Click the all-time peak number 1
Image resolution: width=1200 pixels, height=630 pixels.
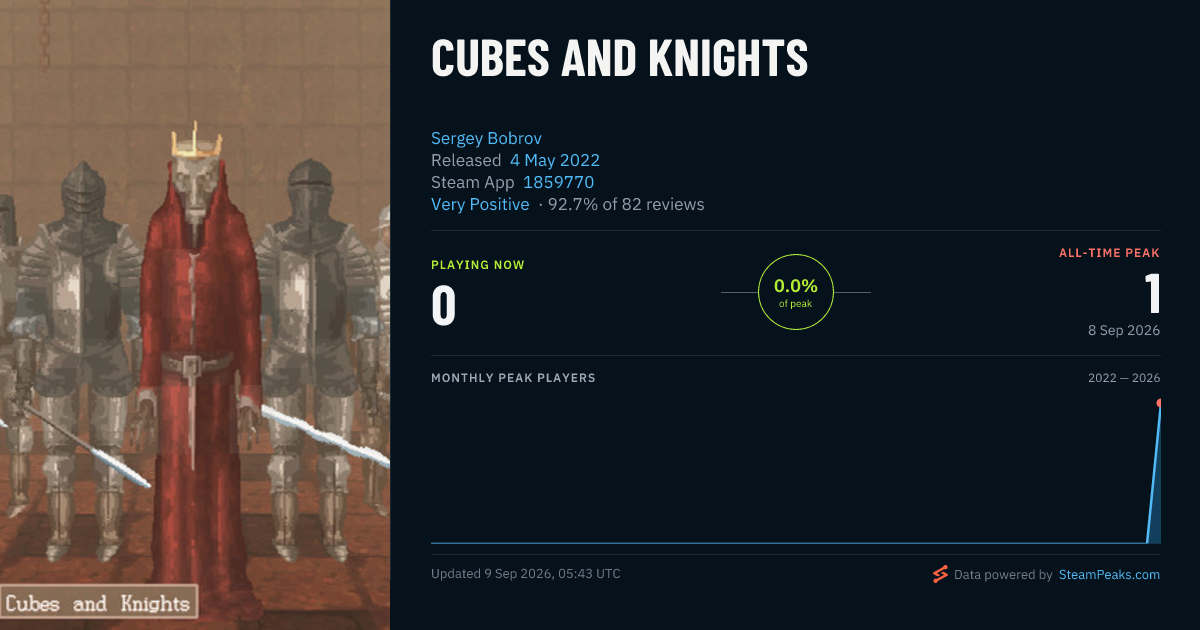(x=1152, y=294)
